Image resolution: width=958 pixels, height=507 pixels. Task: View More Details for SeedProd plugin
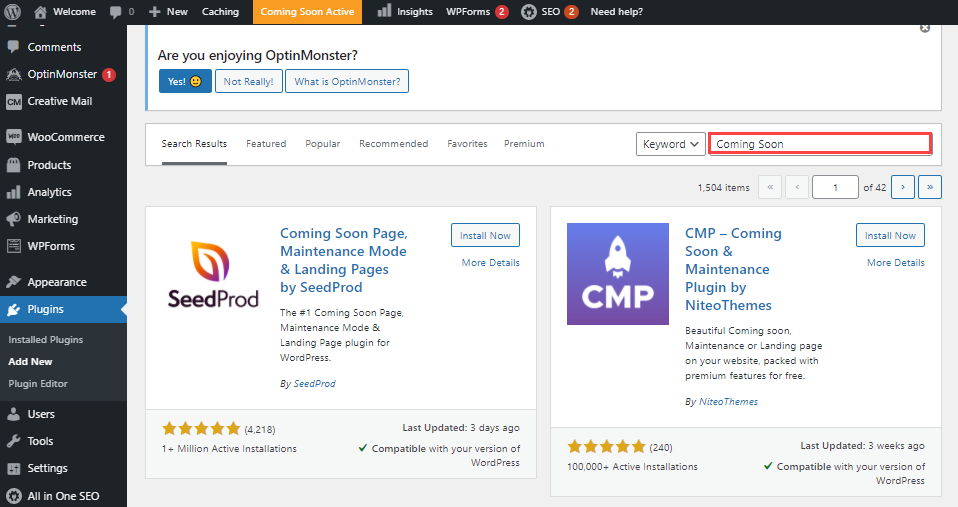(x=491, y=263)
